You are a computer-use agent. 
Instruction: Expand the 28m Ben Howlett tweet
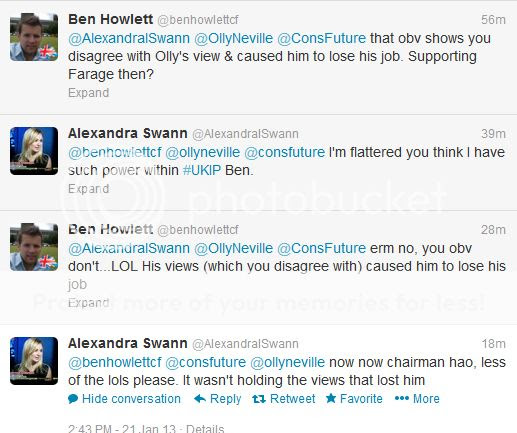click(x=89, y=303)
